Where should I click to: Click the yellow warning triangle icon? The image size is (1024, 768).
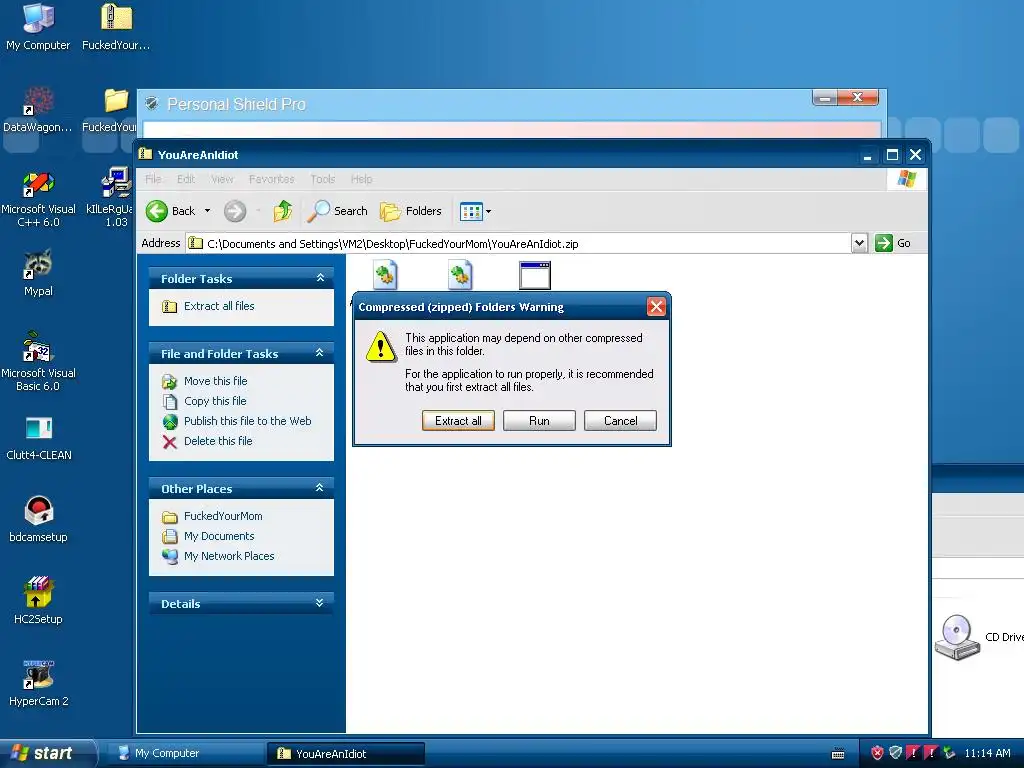[381, 346]
